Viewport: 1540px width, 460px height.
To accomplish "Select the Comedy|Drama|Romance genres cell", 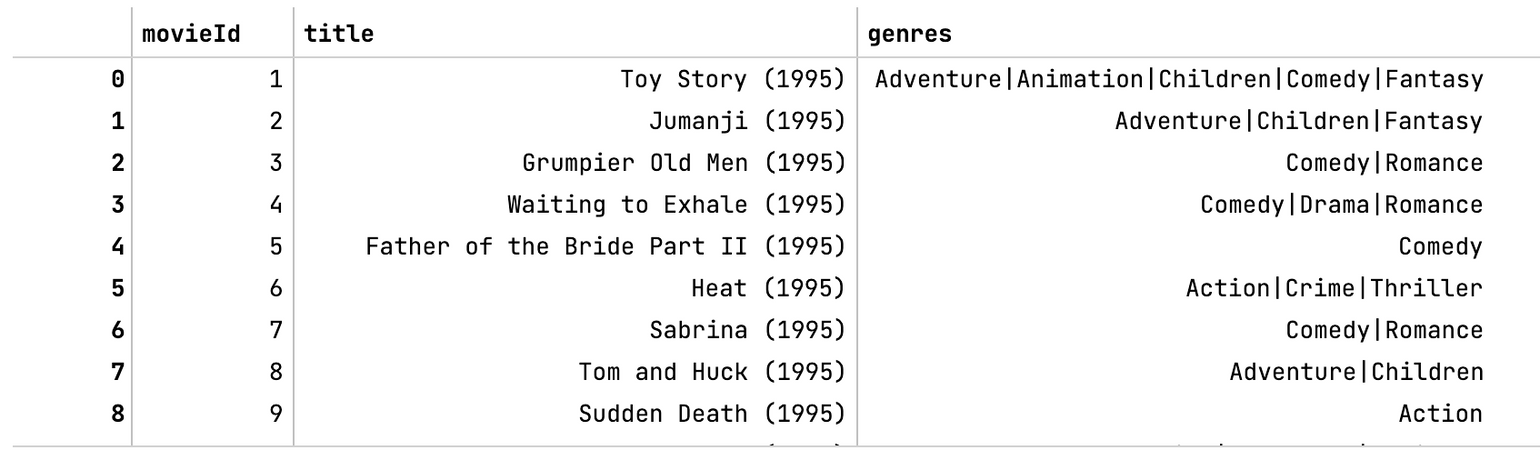I will click(x=1341, y=205).
